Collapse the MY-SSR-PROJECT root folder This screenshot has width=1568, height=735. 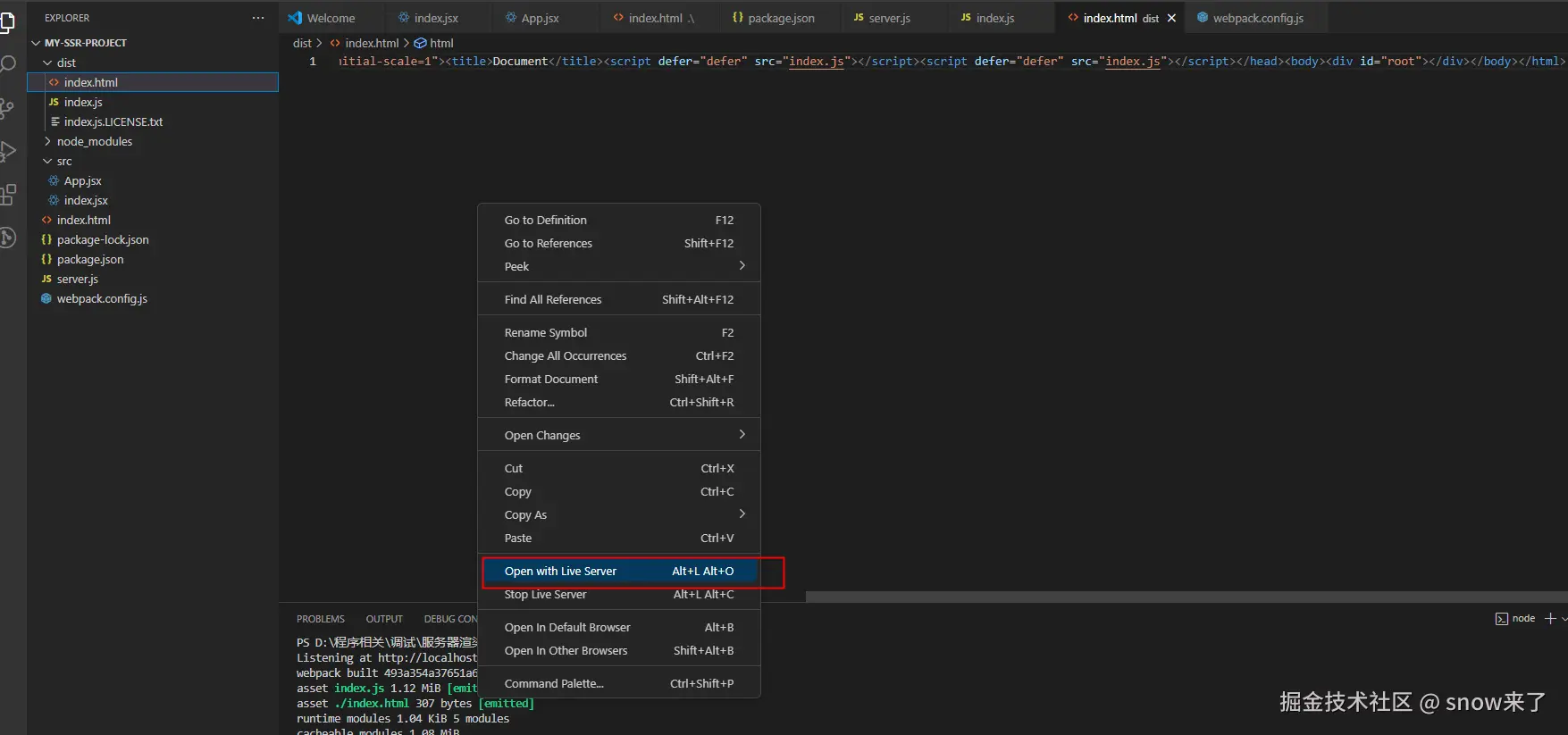click(x=36, y=43)
